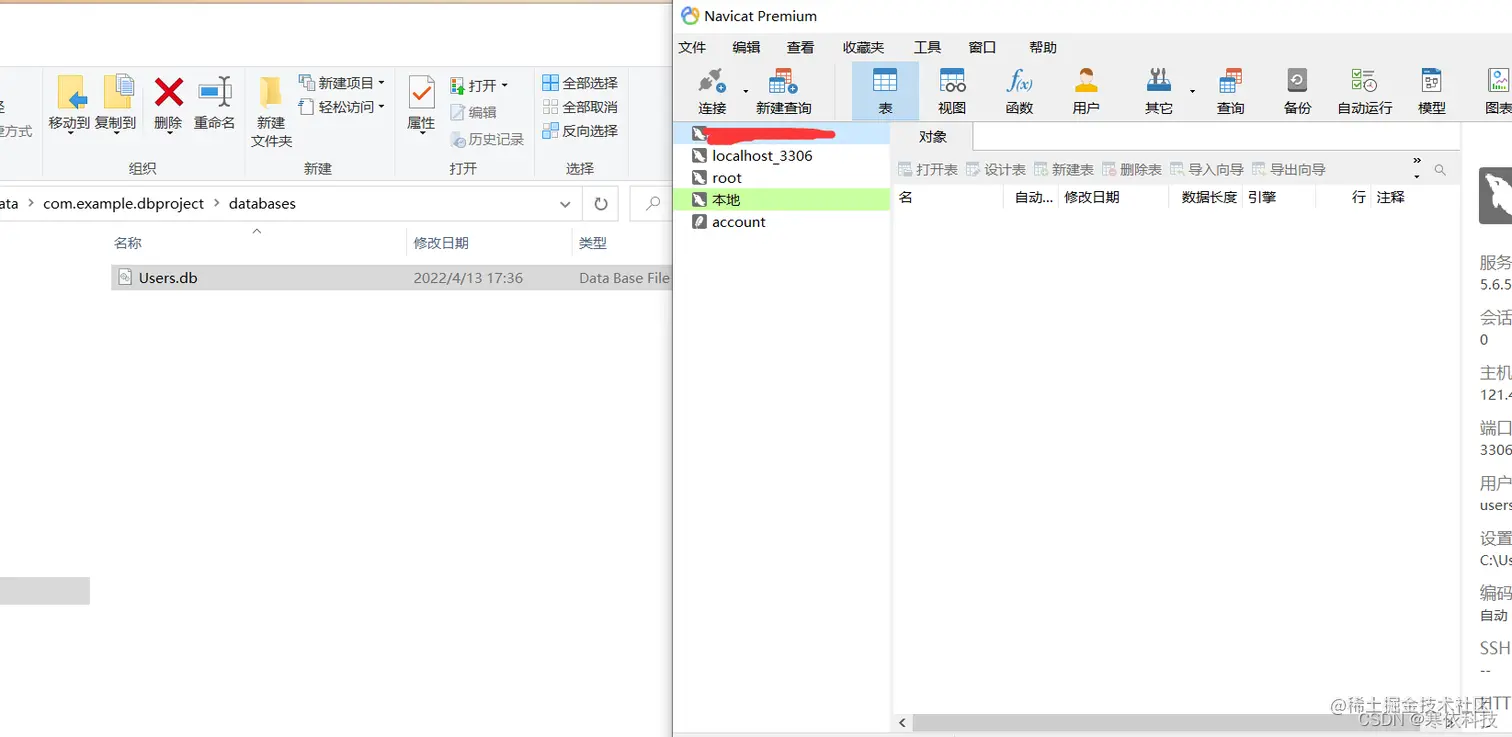Open the Favorites (收藏夹) menu
Viewport: 1512px width, 737px height.
(863, 47)
